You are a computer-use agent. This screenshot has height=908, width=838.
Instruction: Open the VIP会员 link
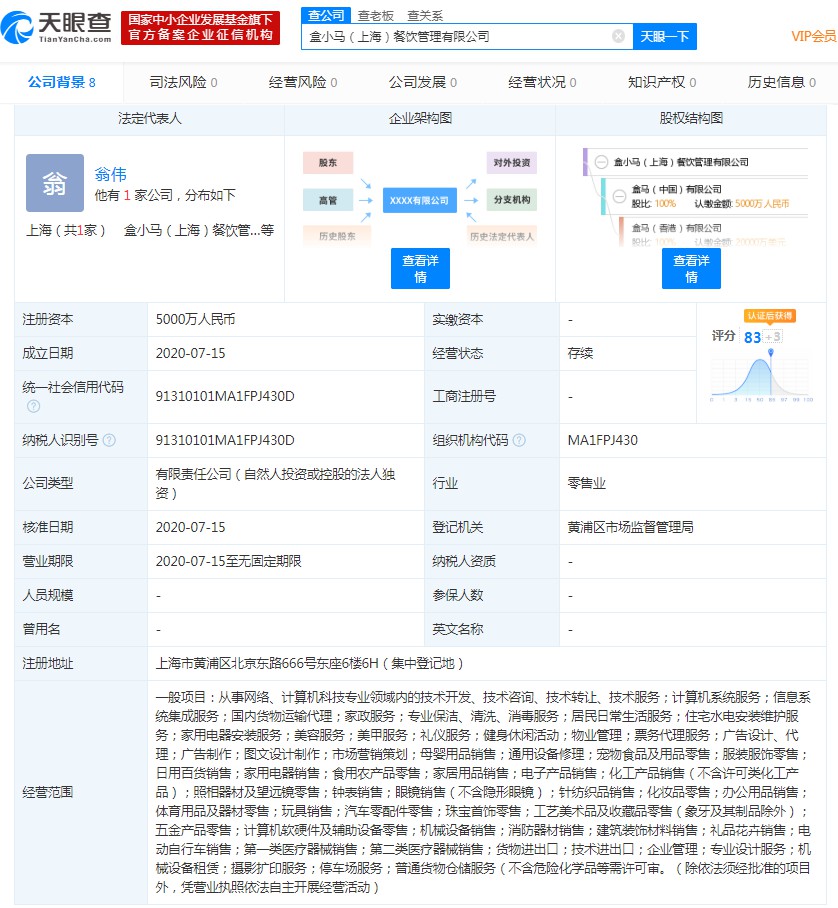point(813,36)
